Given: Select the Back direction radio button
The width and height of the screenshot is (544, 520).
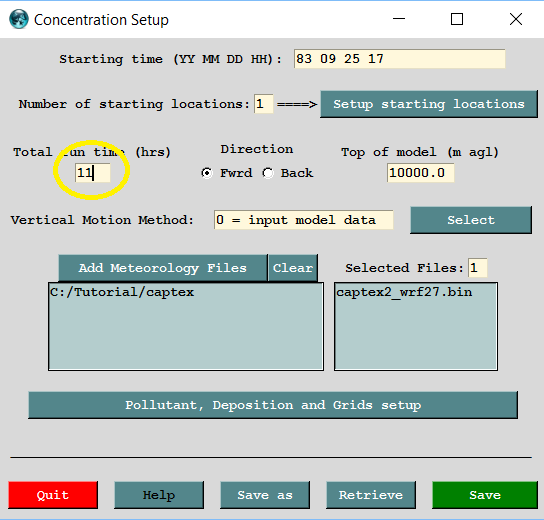Looking at the screenshot, I should [268, 173].
